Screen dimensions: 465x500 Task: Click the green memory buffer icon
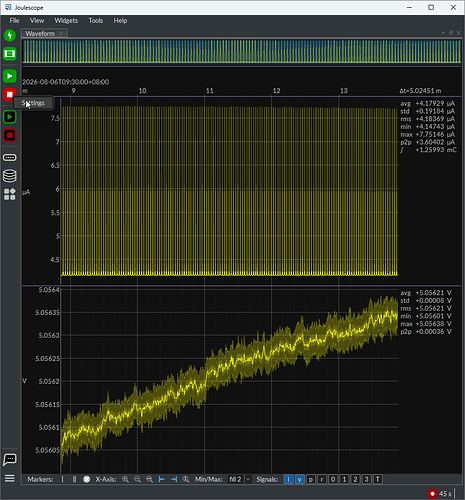(x=10, y=54)
